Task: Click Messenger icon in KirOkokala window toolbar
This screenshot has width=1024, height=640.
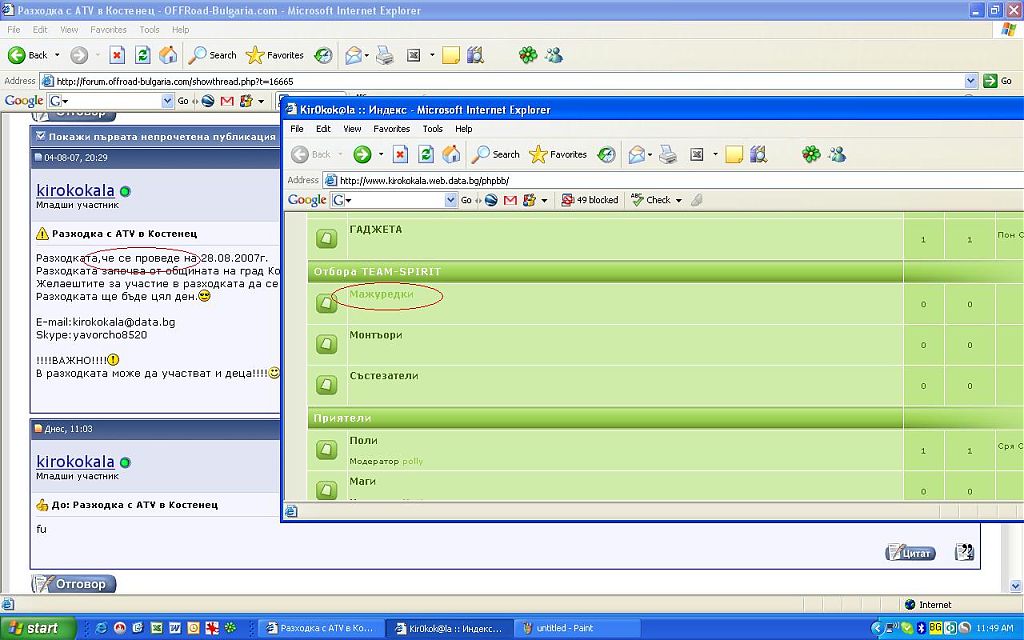Action: click(837, 154)
